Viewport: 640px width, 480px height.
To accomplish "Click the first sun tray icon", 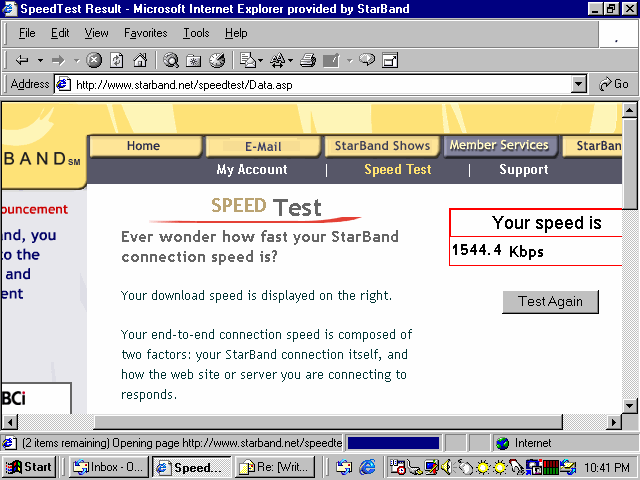I will coord(483,467).
